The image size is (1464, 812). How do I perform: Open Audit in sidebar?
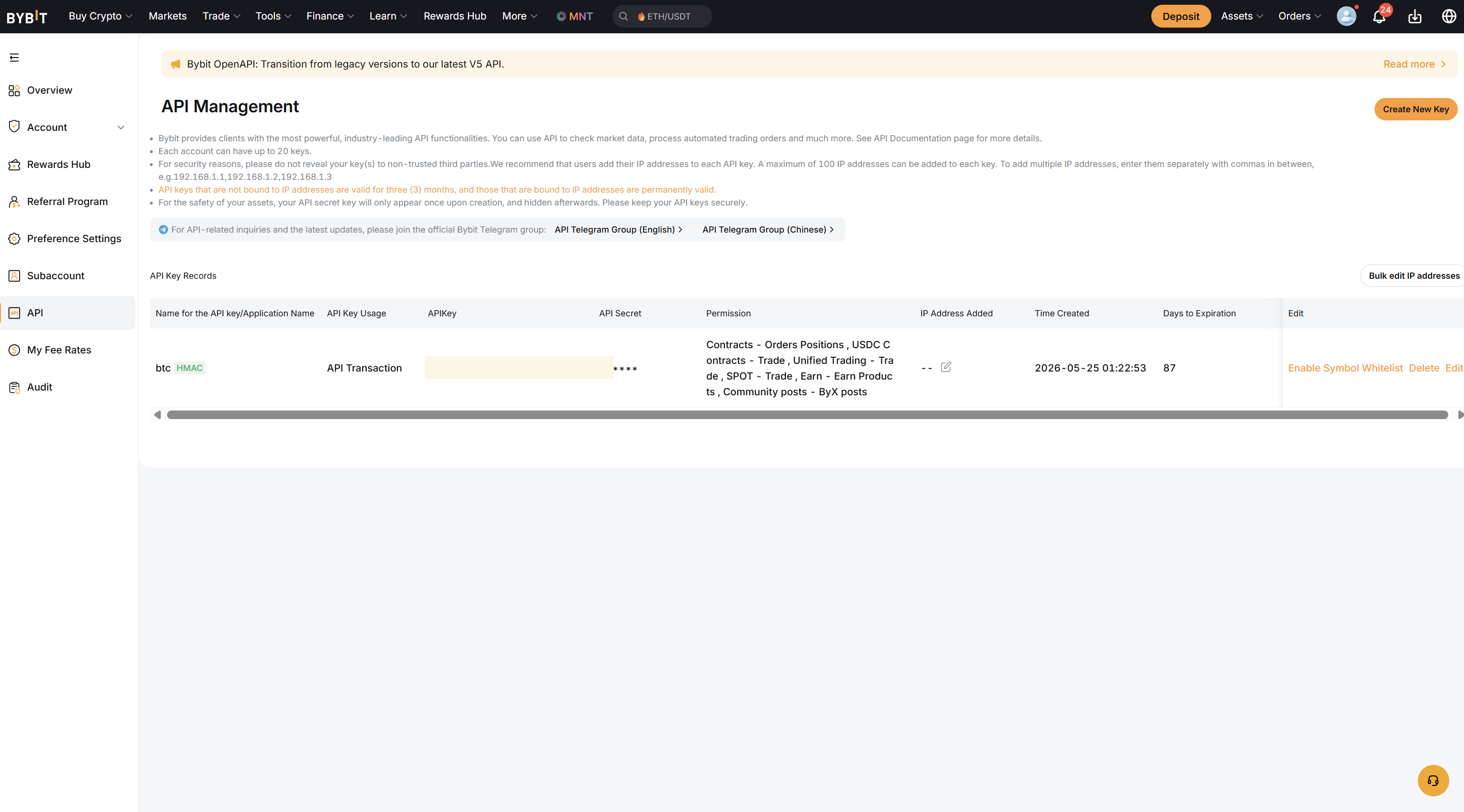[39, 387]
